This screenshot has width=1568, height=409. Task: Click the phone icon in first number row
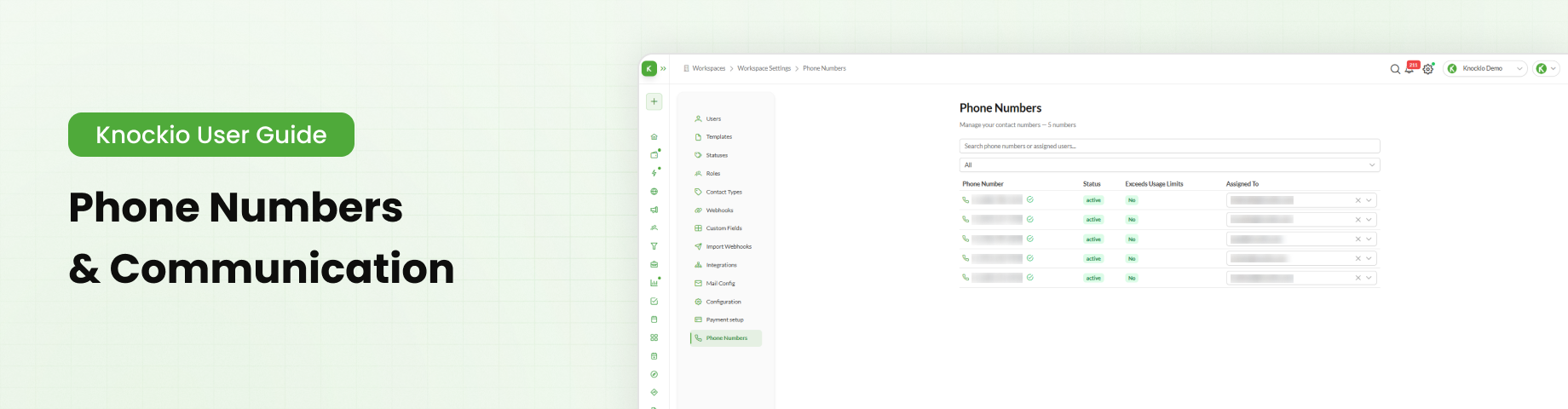(966, 200)
